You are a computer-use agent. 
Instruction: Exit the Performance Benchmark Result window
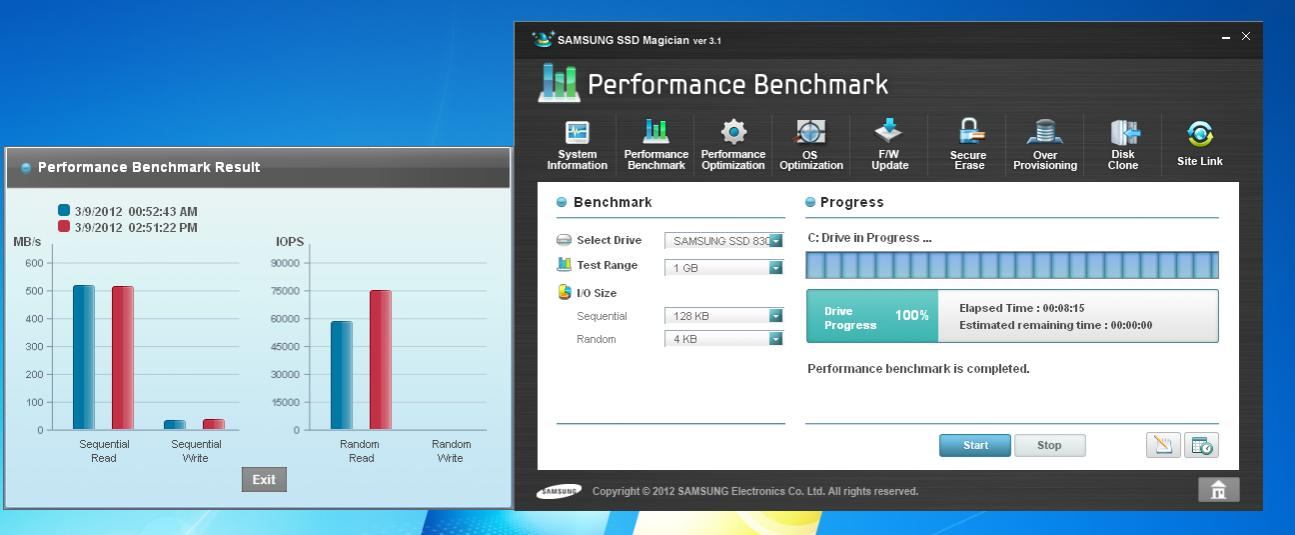(264, 480)
